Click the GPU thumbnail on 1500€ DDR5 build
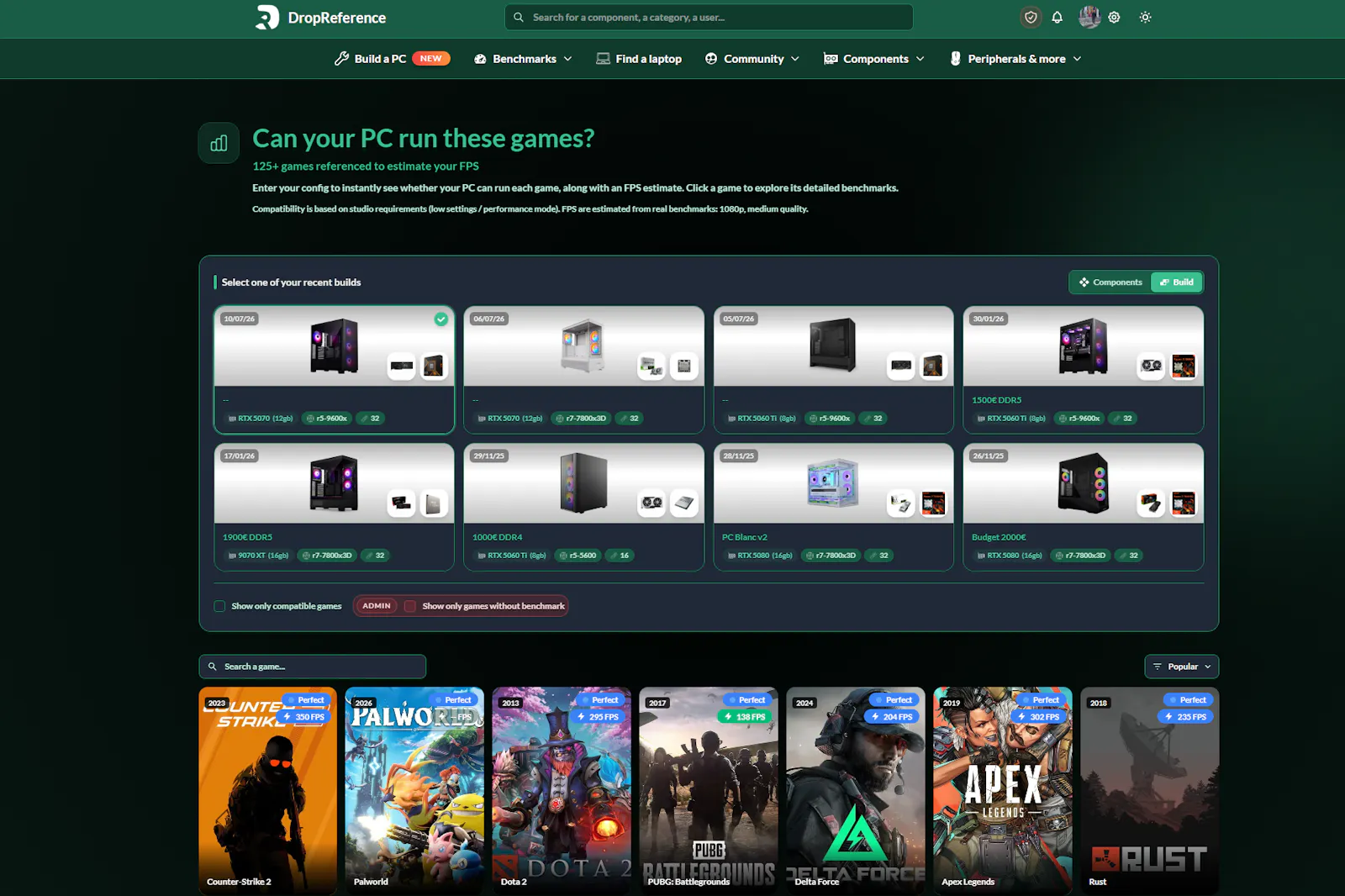1345x896 pixels. [x=1152, y=366]
